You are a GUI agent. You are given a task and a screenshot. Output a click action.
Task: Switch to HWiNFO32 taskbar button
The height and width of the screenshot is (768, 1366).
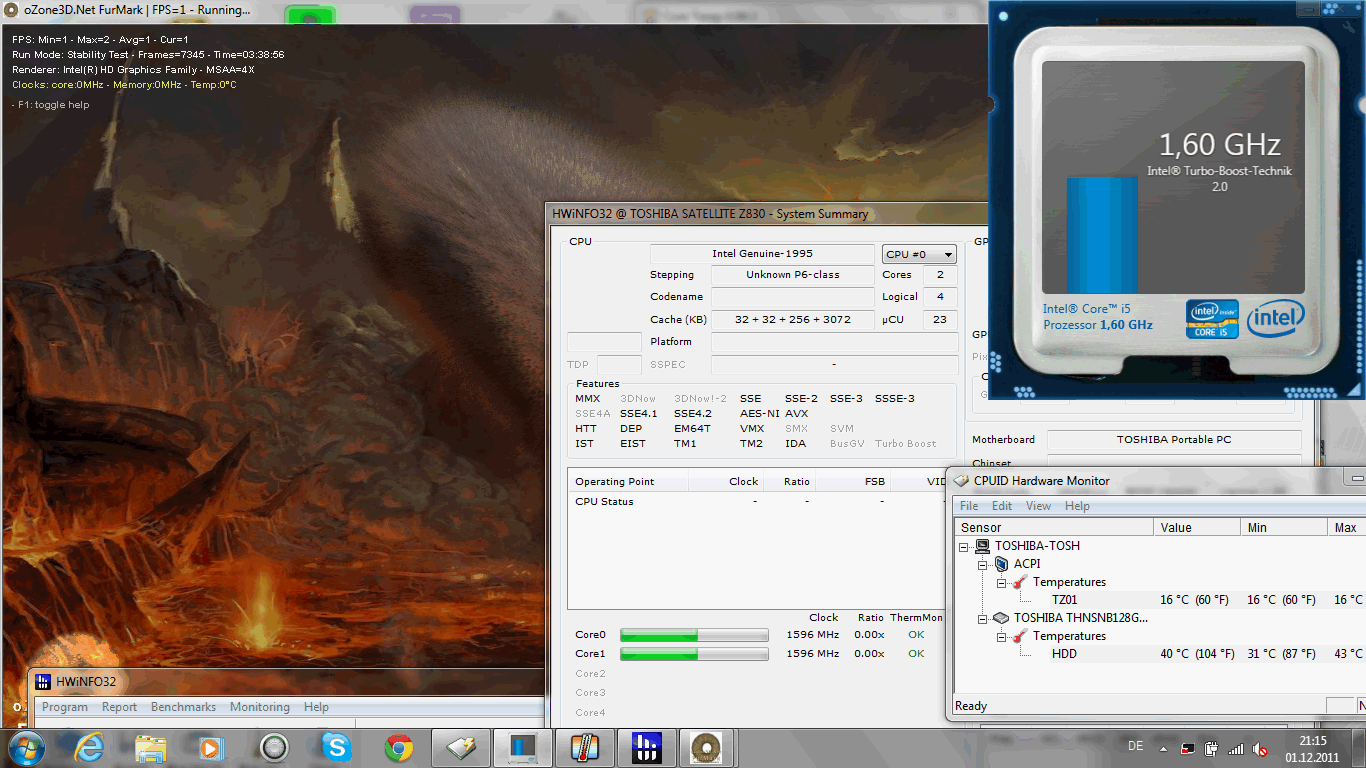point(647,748)
